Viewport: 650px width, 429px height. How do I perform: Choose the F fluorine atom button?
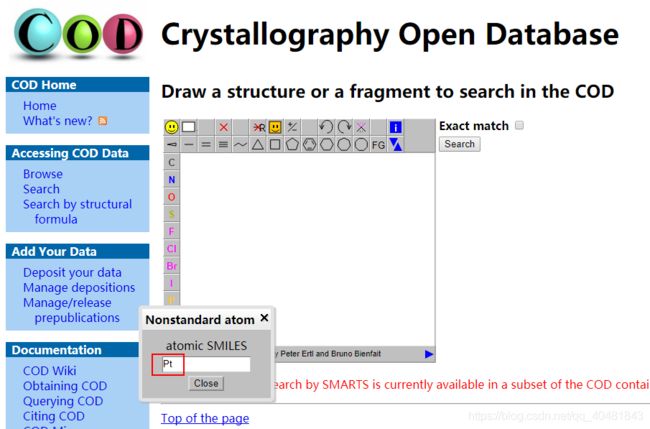pos(172,231)
